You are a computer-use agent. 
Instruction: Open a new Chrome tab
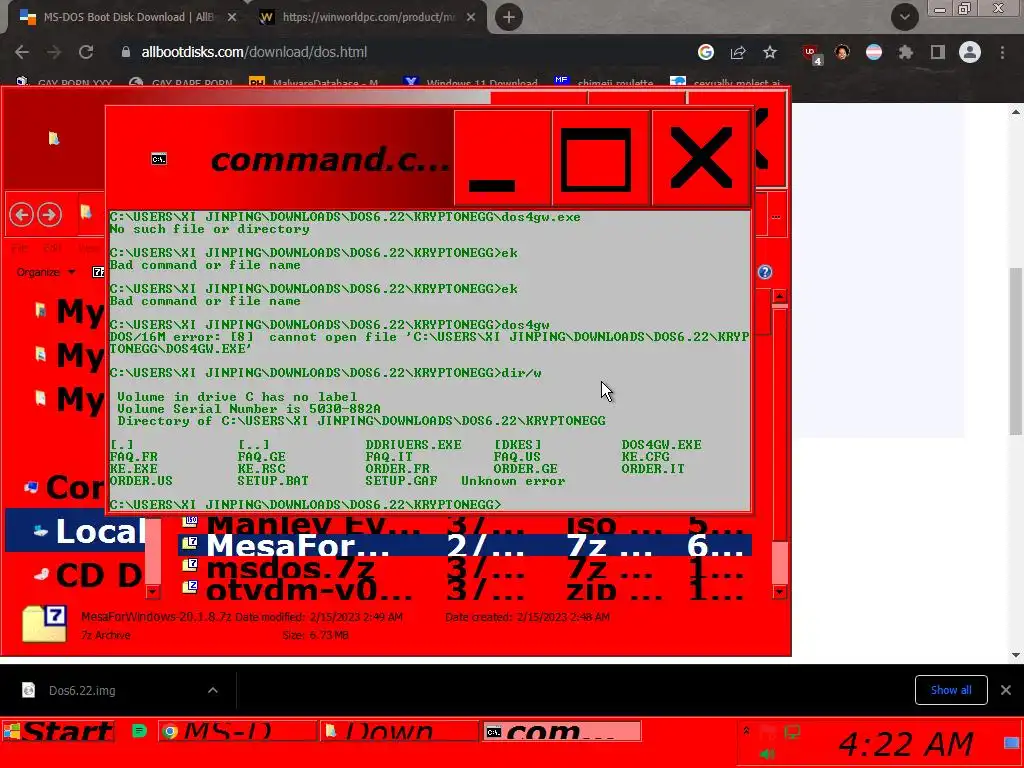point(509,17)
